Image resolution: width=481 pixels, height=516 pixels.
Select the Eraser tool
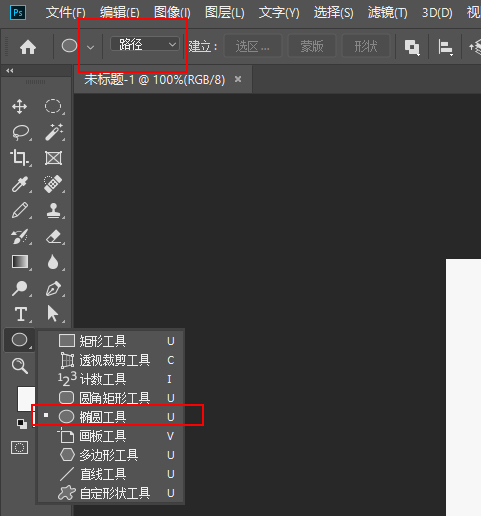pyautogui.click(x=54, y=236)
